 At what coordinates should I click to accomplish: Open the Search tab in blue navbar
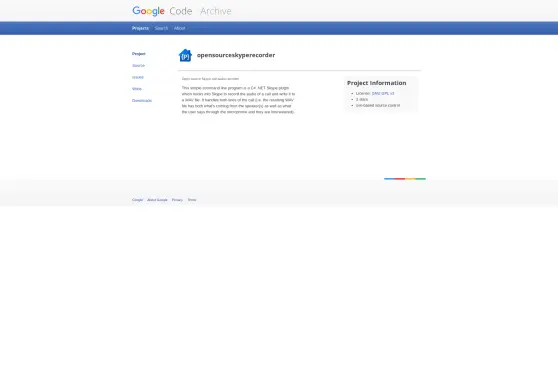pos(161,28)
